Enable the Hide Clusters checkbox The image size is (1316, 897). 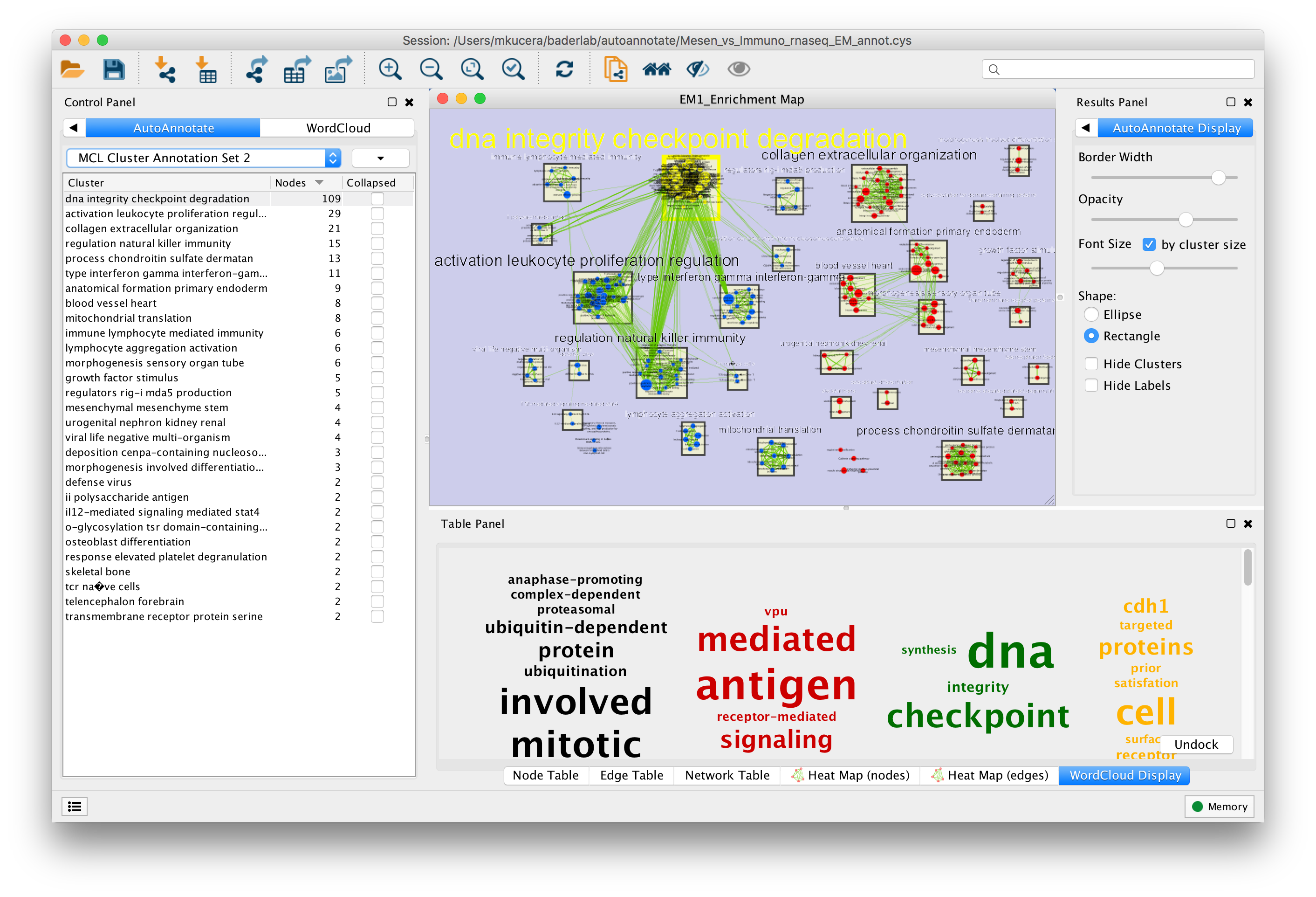(x=1091, y=364)
